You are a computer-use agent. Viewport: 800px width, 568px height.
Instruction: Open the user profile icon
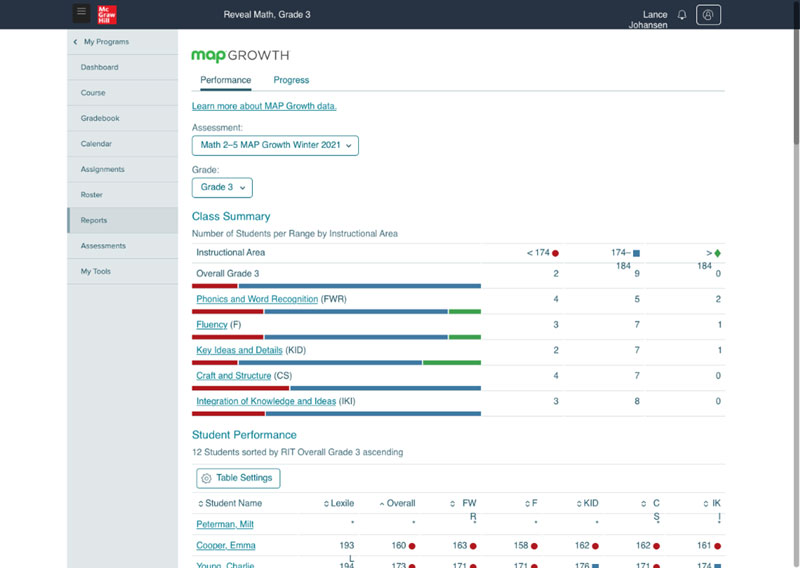point(708,15)
